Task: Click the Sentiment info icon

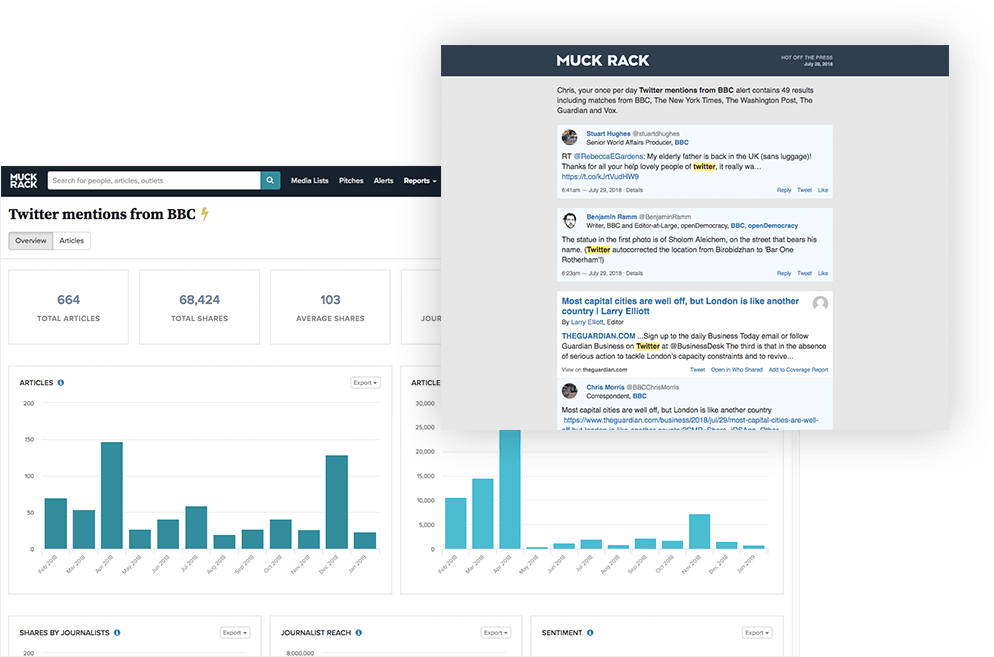Action: [x=590, y=632]
